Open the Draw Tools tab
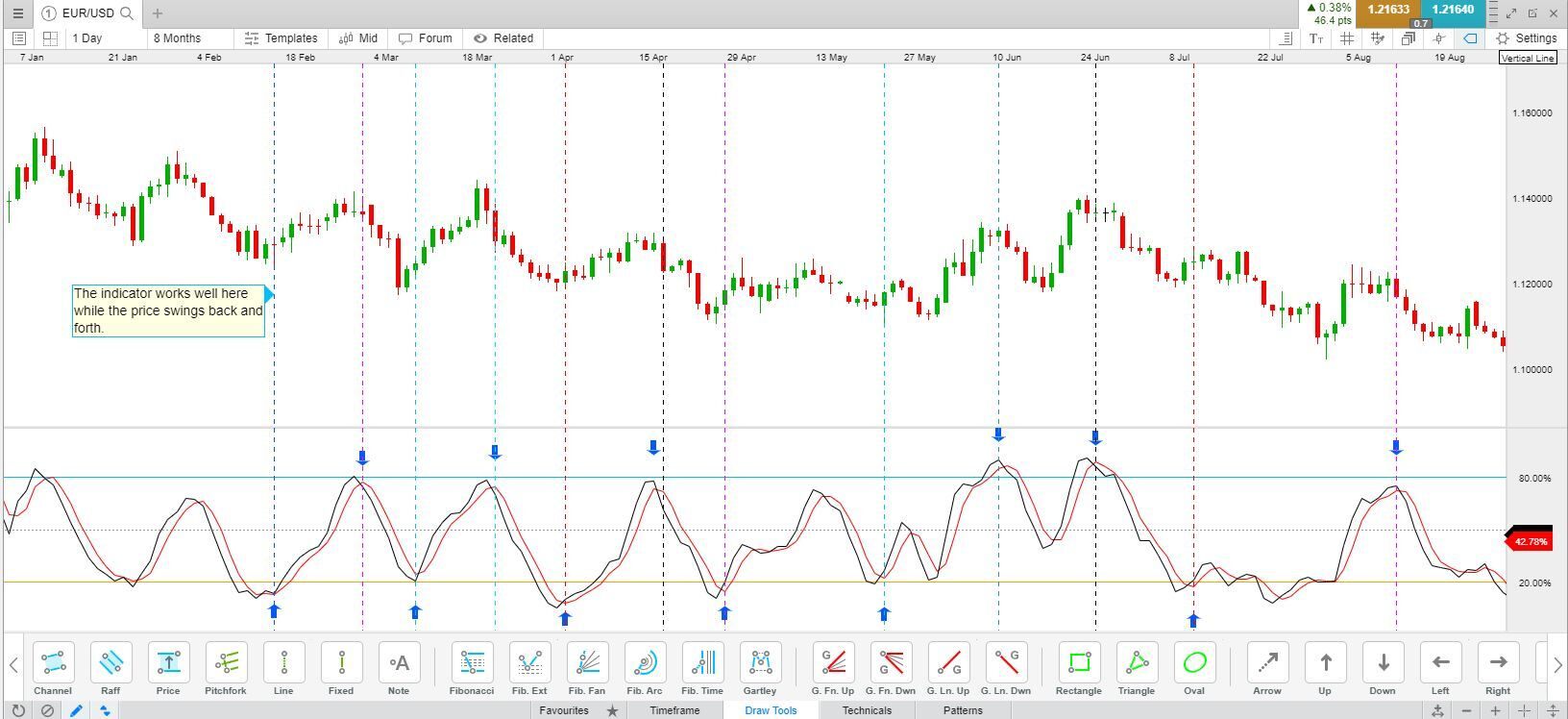1568x719 pixels. pos(771,710)
